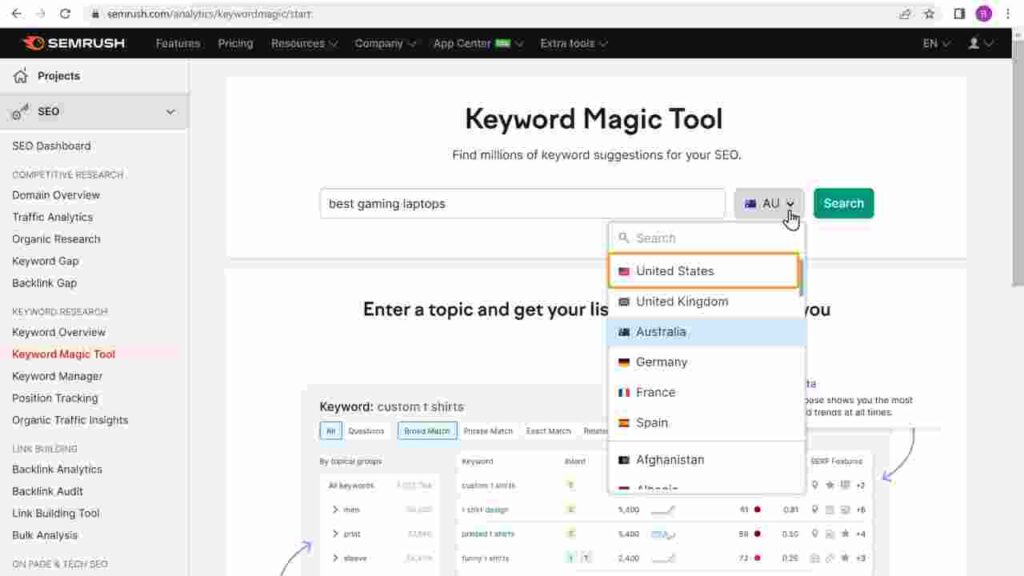This screenshot has height=576, width=1024.
Task: Expand the Resources menu
Action: [x=304, y=43]
